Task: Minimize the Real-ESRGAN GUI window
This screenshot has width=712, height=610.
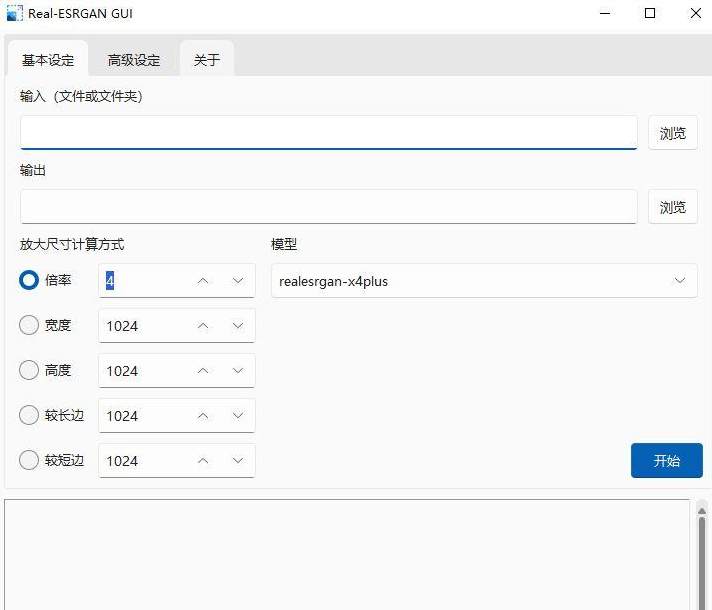Action: [x=605, y=13]
